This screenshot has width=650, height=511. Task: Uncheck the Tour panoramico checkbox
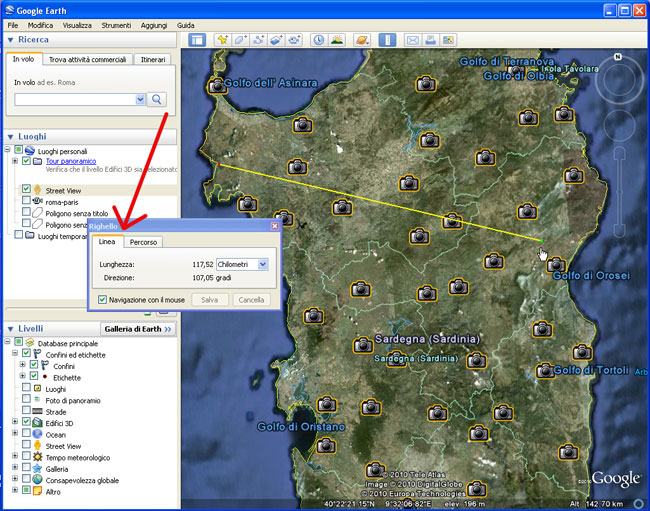[x=26, y=160]
